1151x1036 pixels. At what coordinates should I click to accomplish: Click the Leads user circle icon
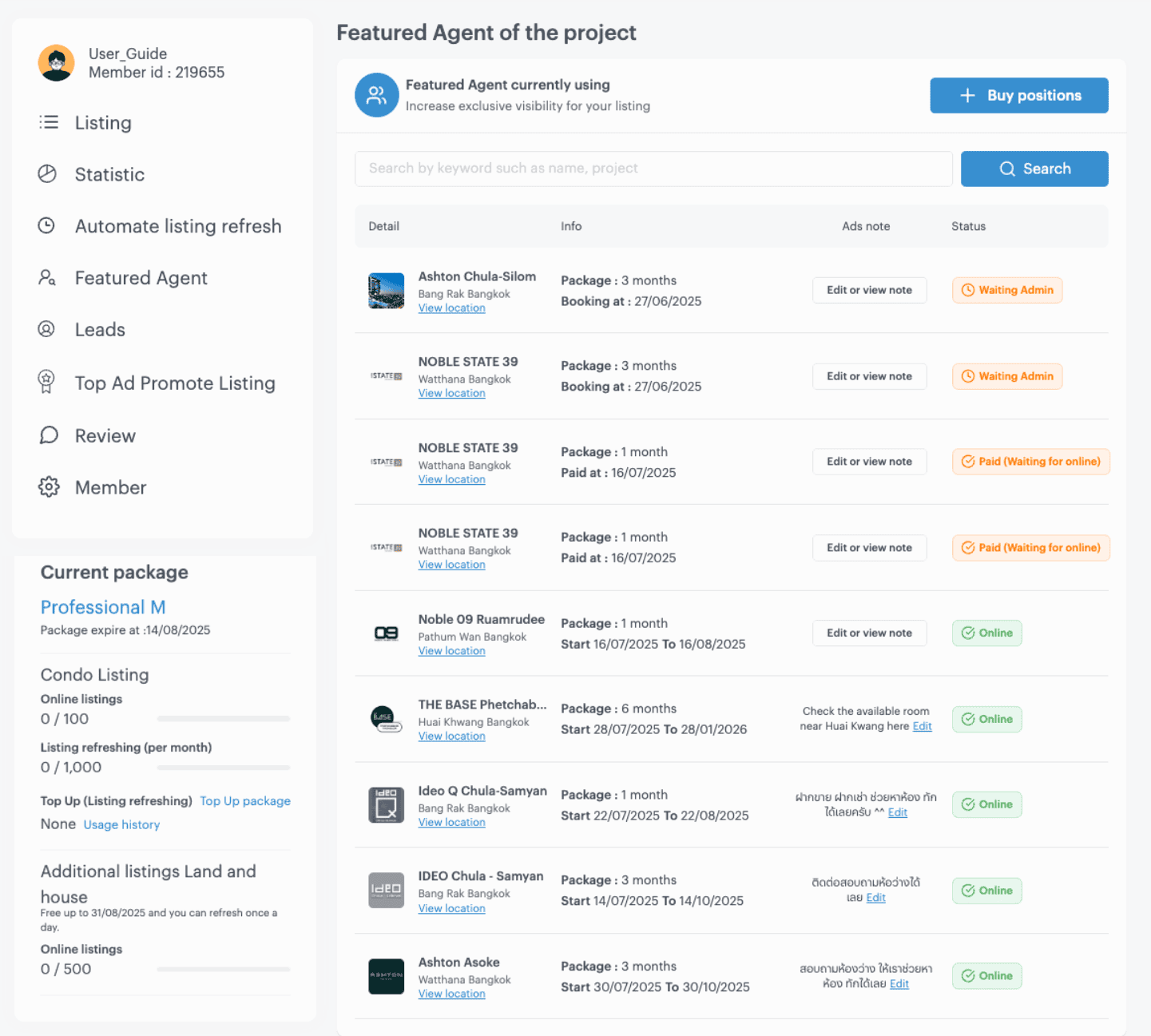[46, 329]
